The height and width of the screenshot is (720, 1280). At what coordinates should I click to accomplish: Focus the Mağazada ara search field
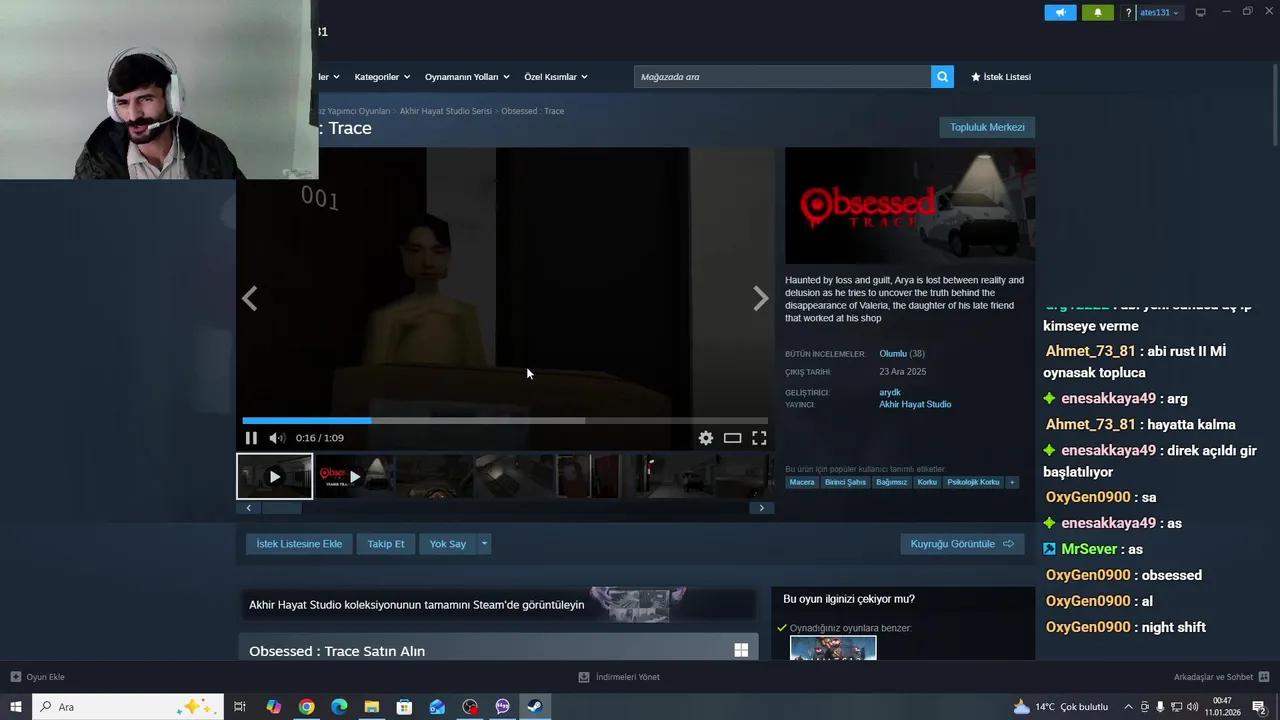782,77
